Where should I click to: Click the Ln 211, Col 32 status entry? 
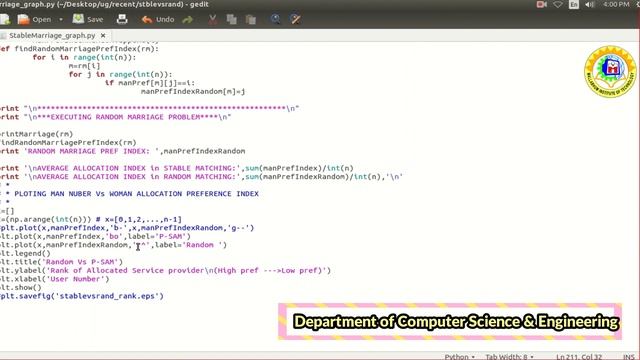coord(579,357)
